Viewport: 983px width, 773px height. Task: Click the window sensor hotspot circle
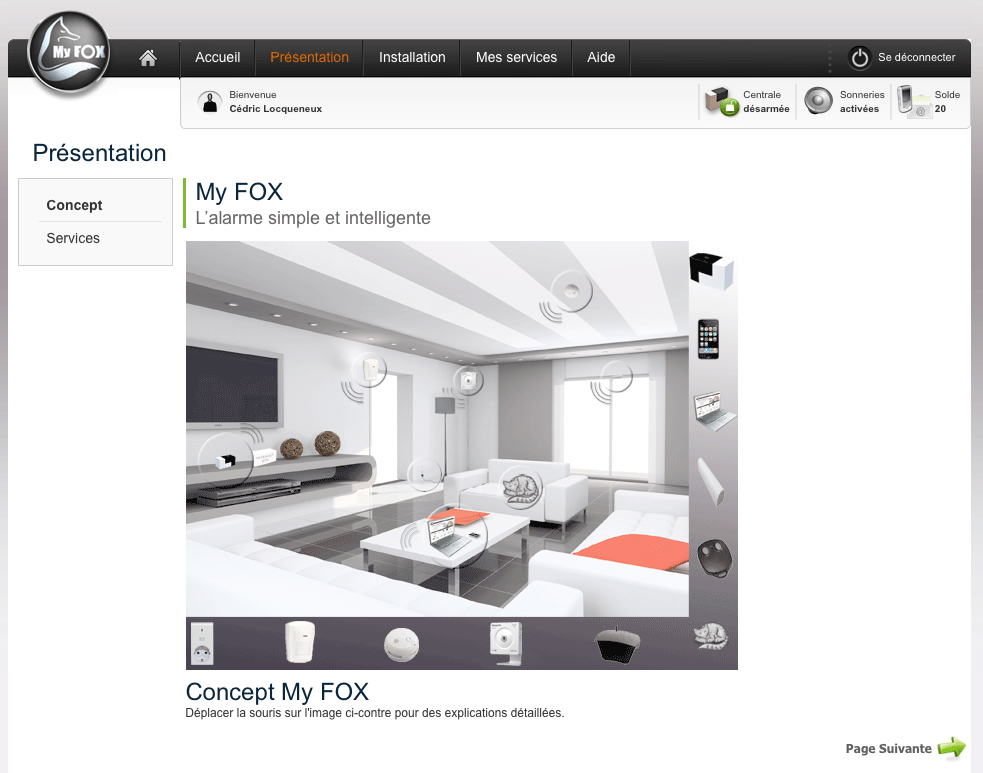(x=616, y=377)
